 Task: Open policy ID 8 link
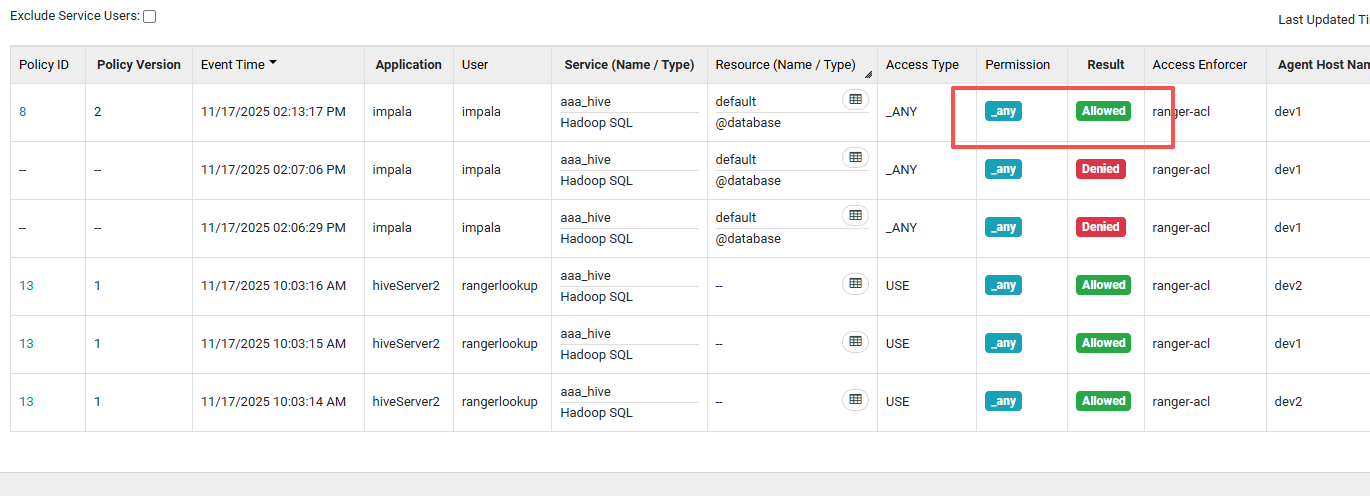click(x=23, y=112)
